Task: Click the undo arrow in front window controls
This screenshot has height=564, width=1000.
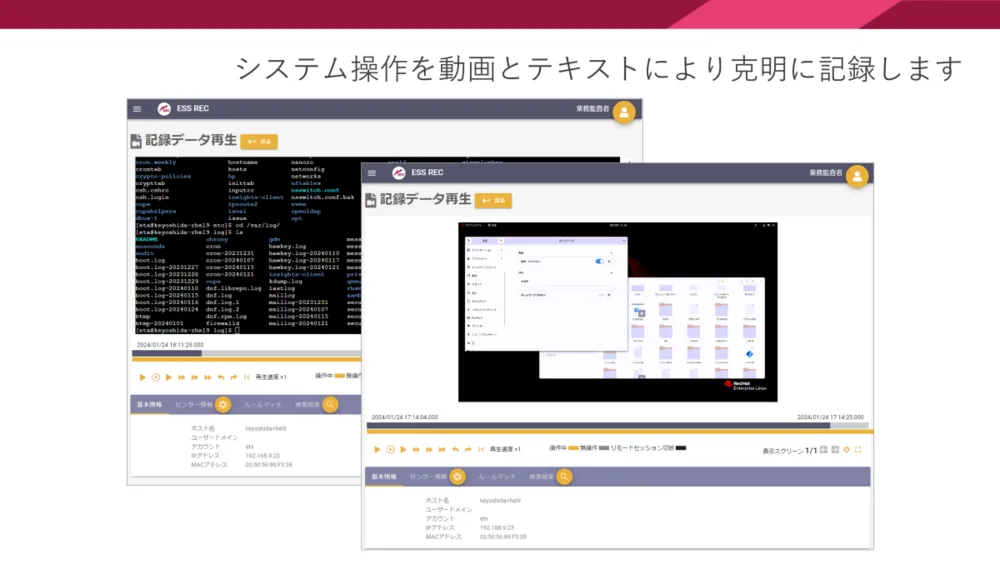Action: click(x=455, y=450)
